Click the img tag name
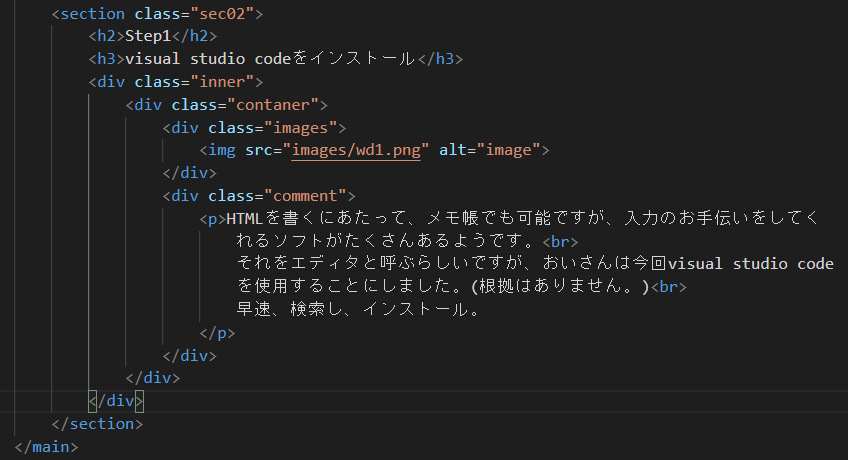This screenshot has height=460, width=848. point(222,150)
